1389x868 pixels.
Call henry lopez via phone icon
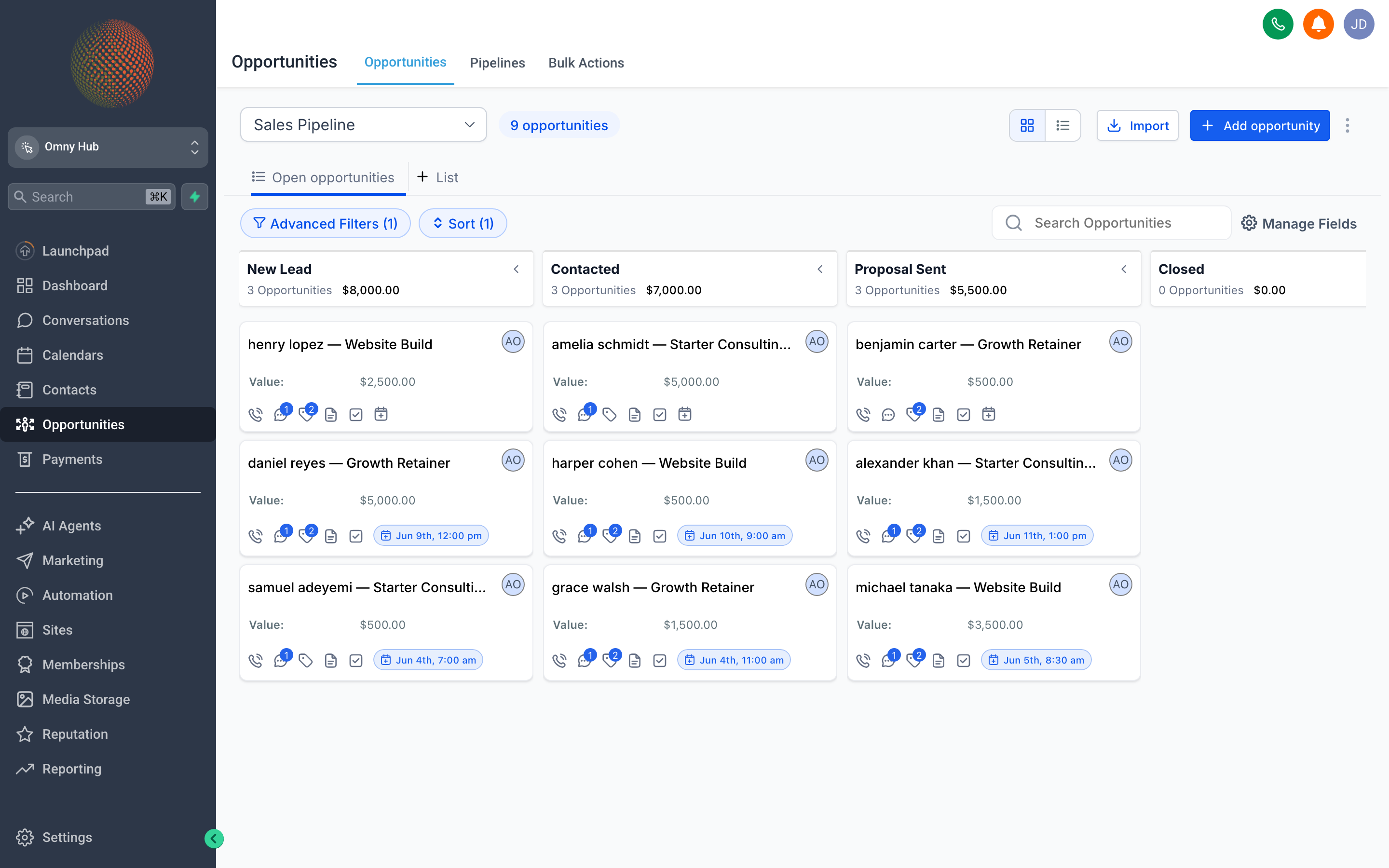point(256,415)
